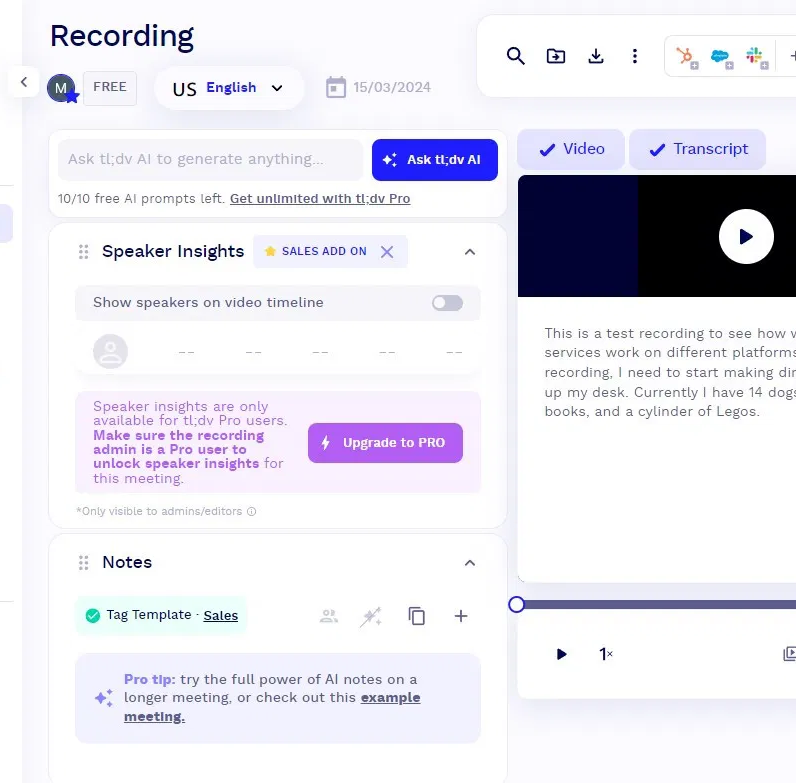This screenshot has width=796, height=783.
Task: Click the Upgrade to PRO button
Action: tap(385, 443)
